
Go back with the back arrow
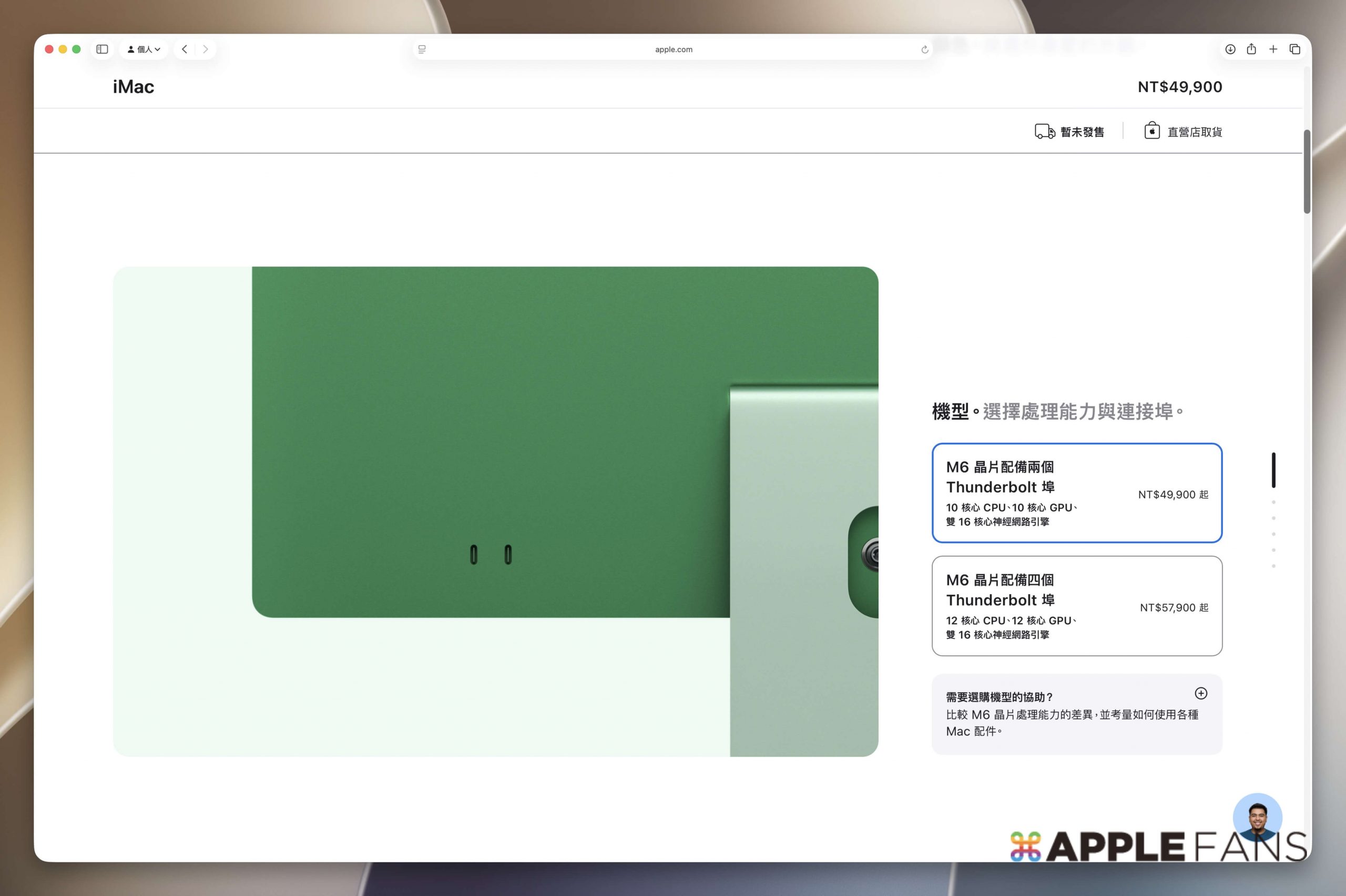185,49
